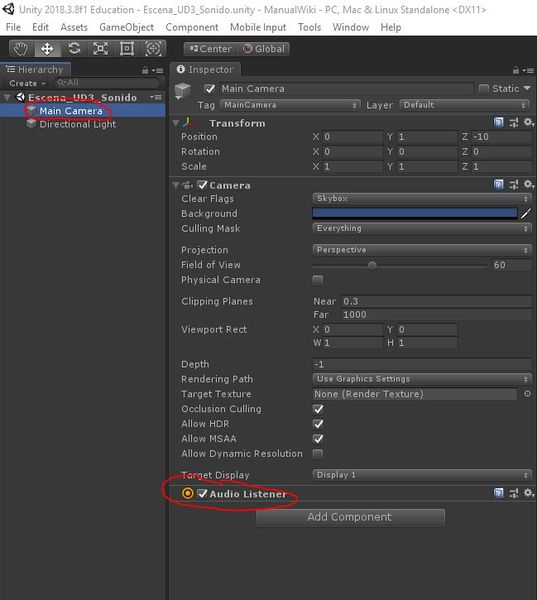The height and width of the screenshot is (600, 537).
Task: Collapse the Escena_UD3_Sonido scene tree
Action: [x=7, y=97]
